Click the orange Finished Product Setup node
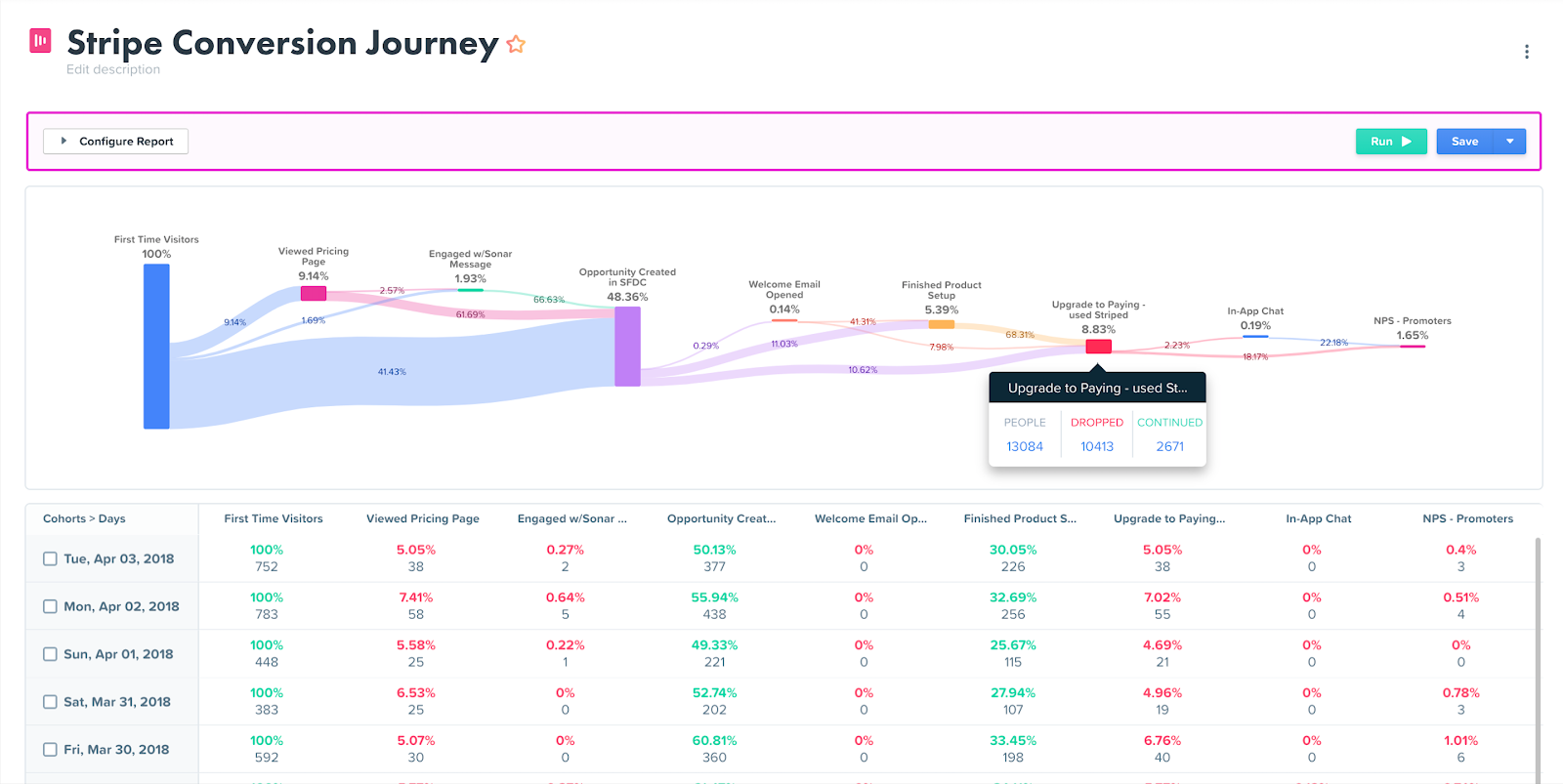 coord(942,324)
